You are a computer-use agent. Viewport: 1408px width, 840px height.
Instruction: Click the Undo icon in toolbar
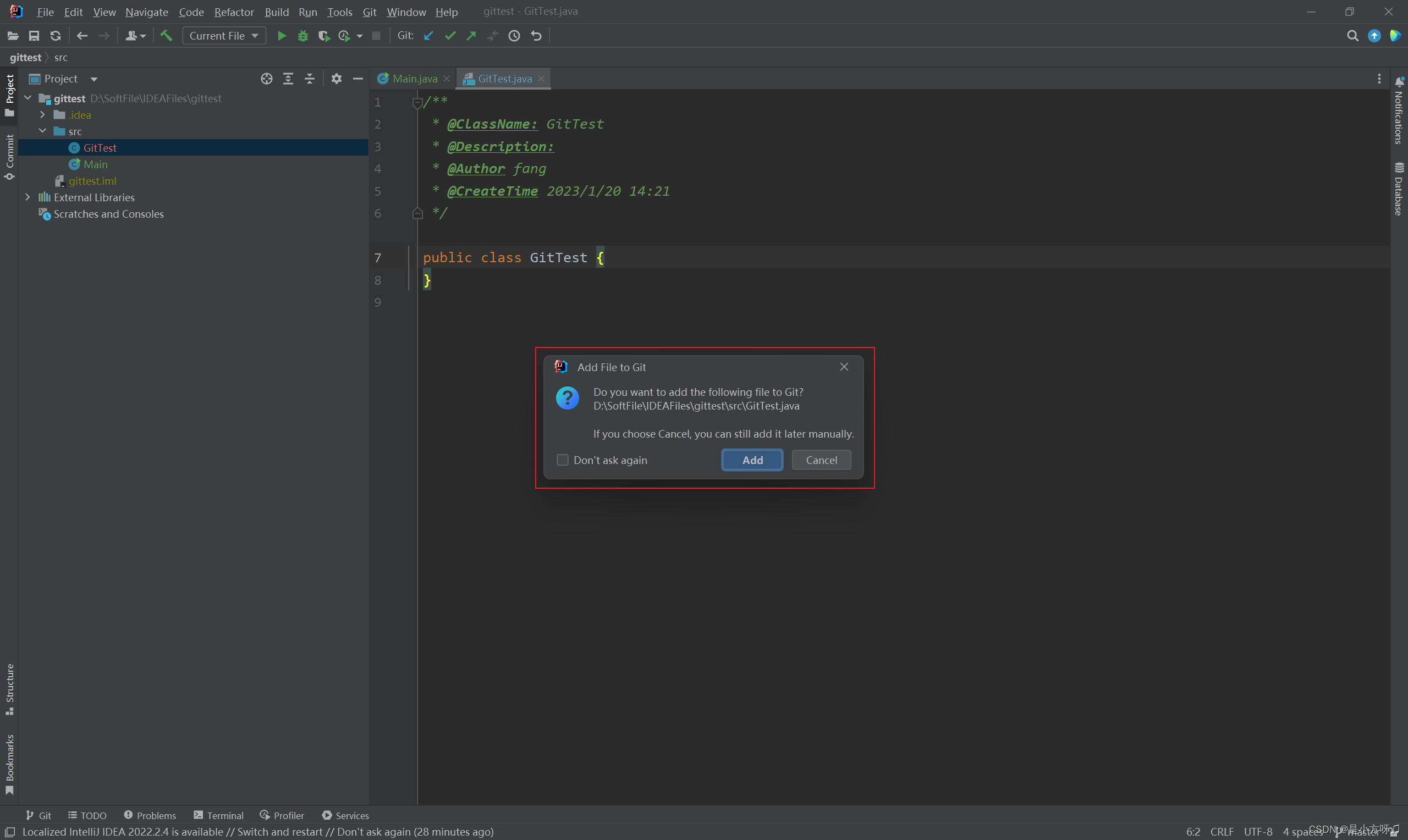tap(537, 35)
